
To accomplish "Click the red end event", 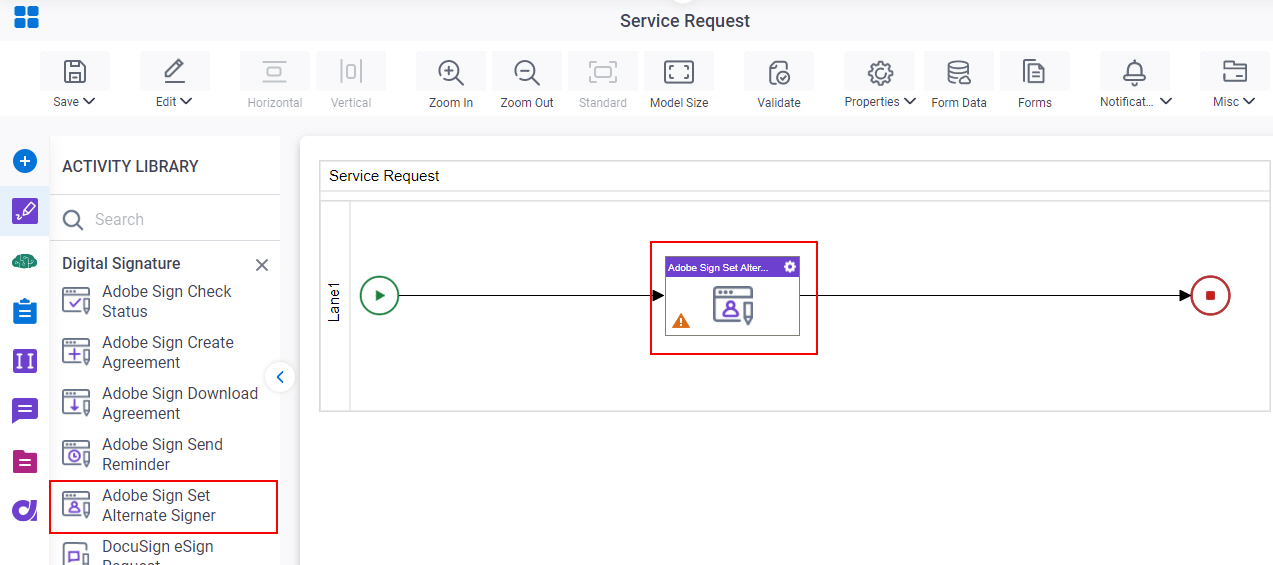I will click(1210, 295).
